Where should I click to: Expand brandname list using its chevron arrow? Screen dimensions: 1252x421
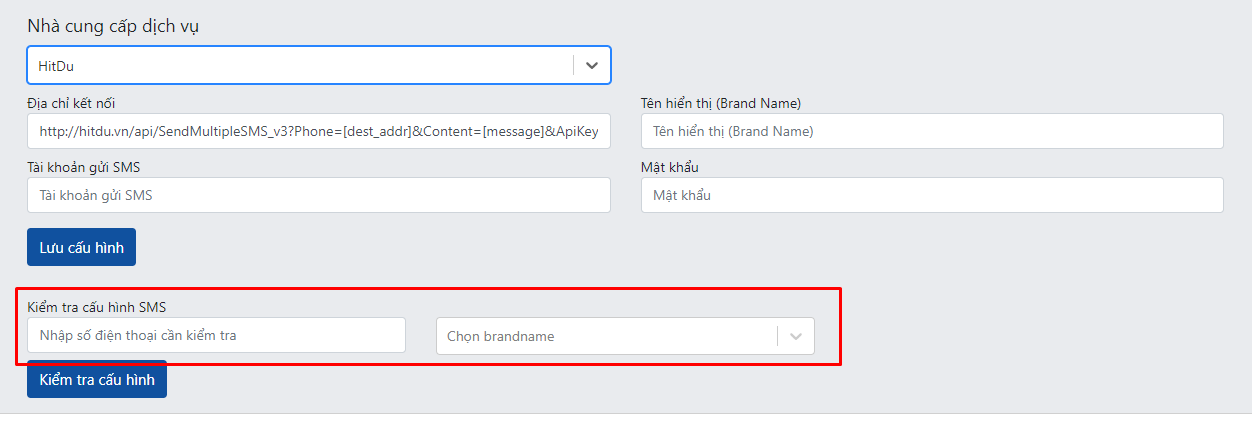pos(796,336)
